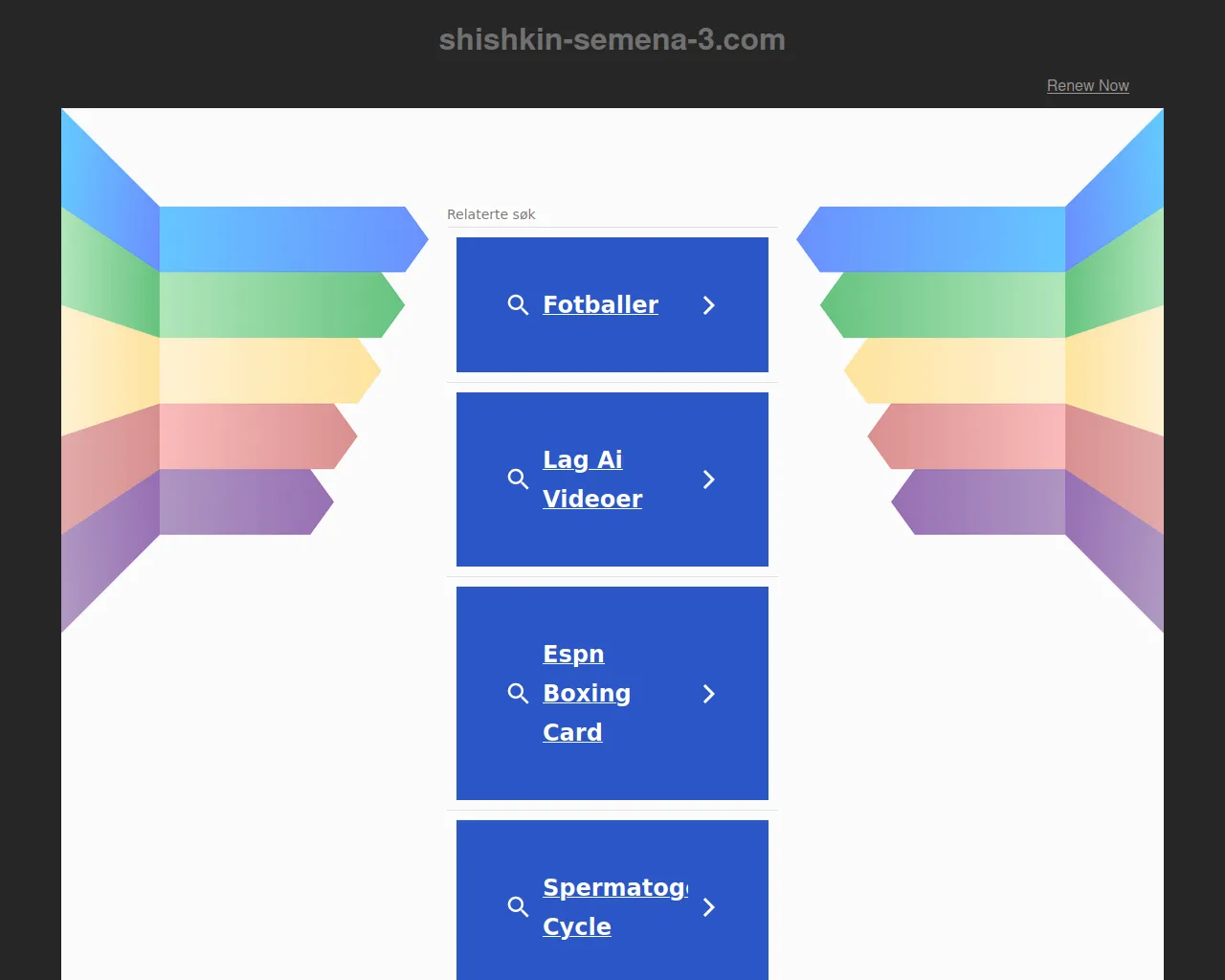Image resolution: width=1225 pixels, height=980 pixels.
Task: Open the Lag Ai Videoer link
Action: 591,479
